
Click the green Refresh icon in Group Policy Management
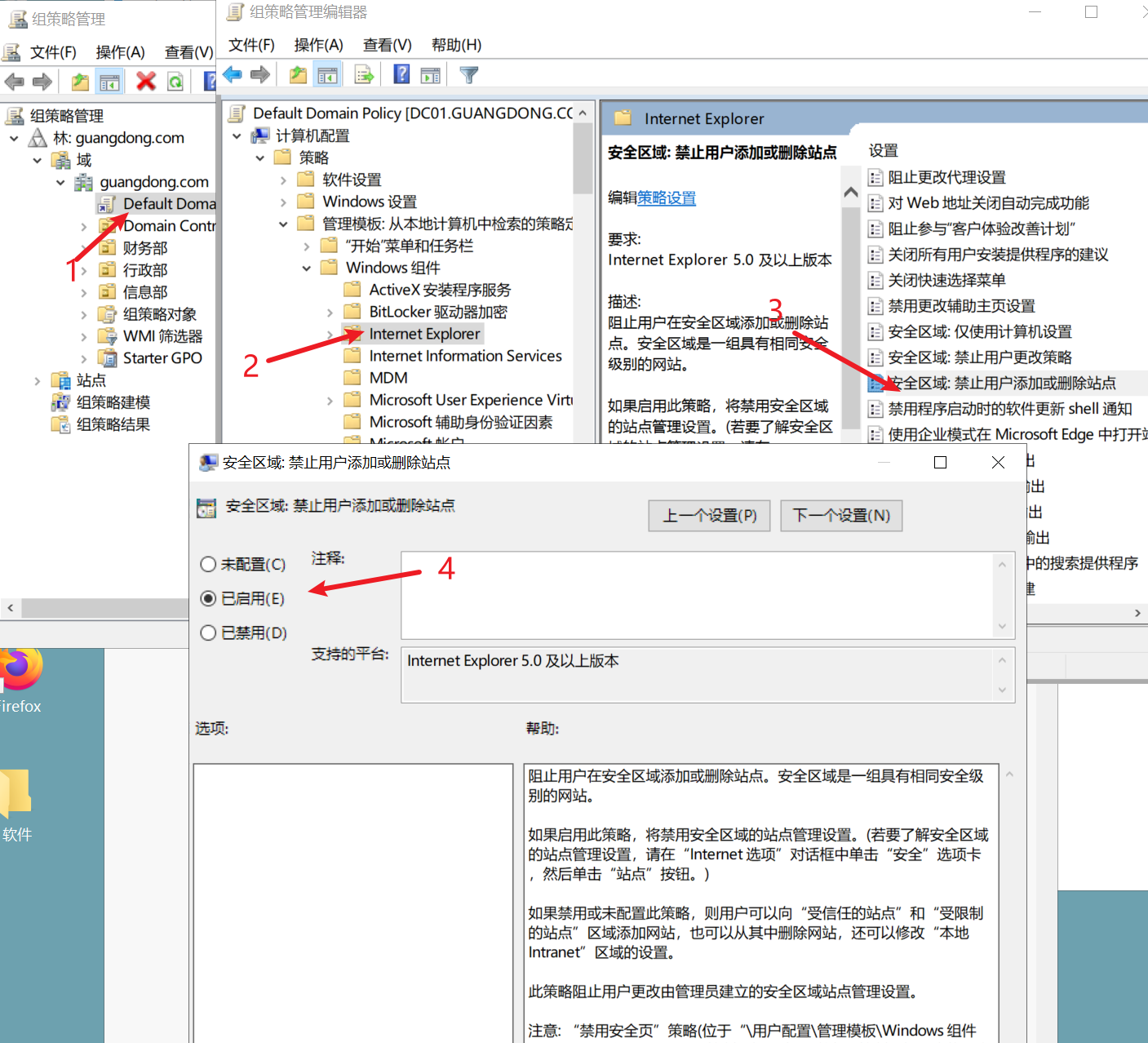click(175, 82)
